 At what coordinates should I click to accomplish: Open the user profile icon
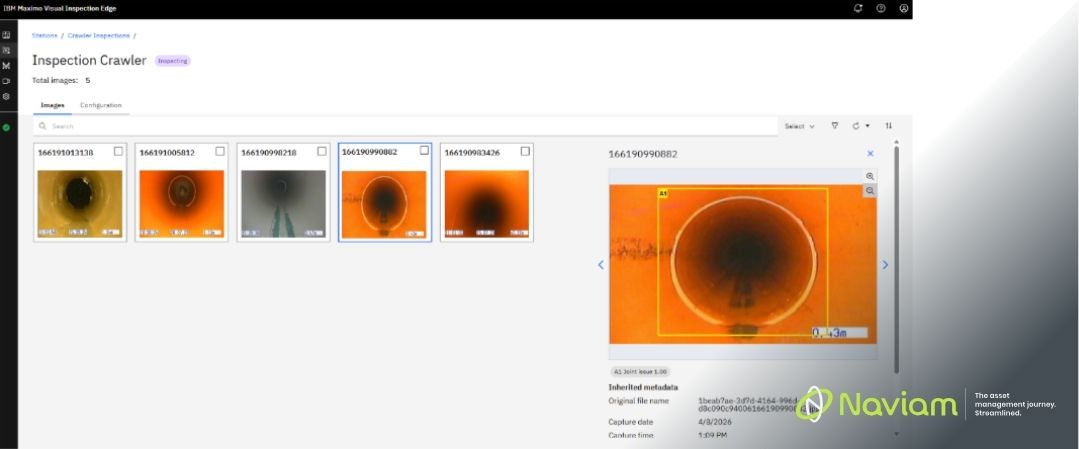(904, 8)
